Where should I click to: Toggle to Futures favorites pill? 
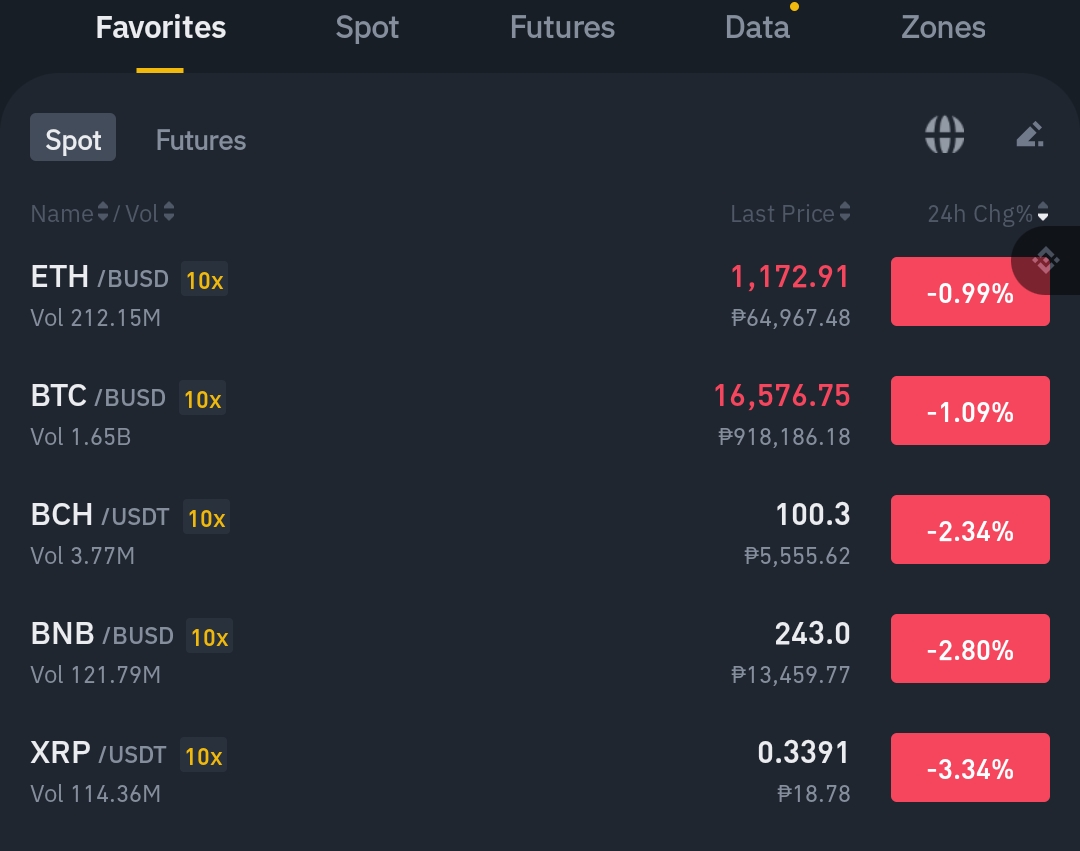pos(200,140)
